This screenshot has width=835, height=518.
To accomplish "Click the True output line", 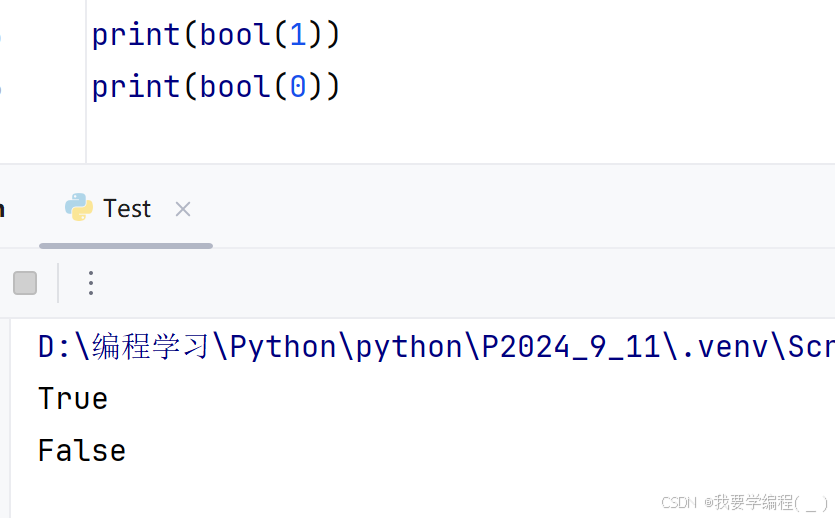I will point(73,399).
